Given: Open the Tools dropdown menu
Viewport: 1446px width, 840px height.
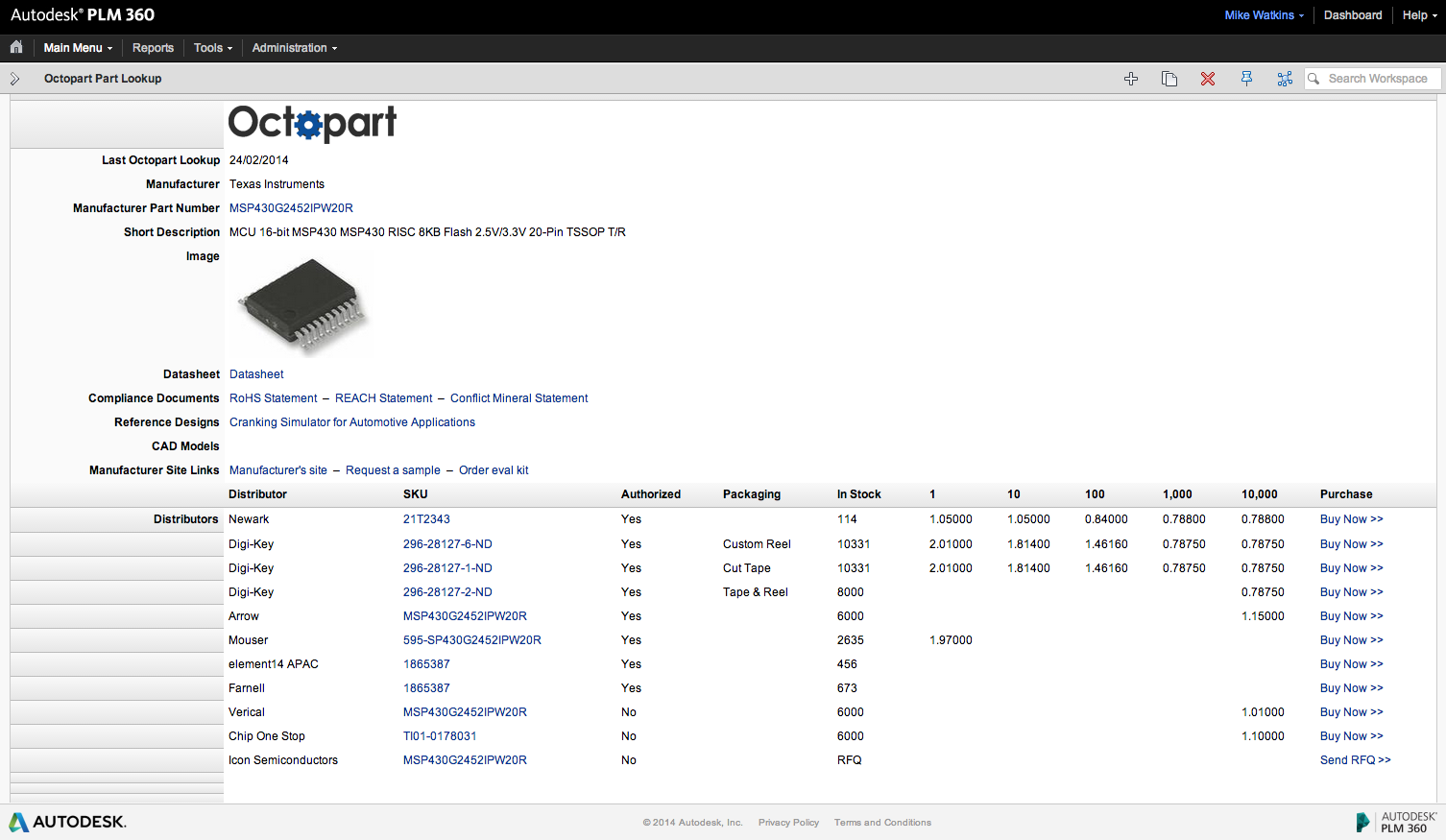Looking at the screenshot, I should 213,48.
